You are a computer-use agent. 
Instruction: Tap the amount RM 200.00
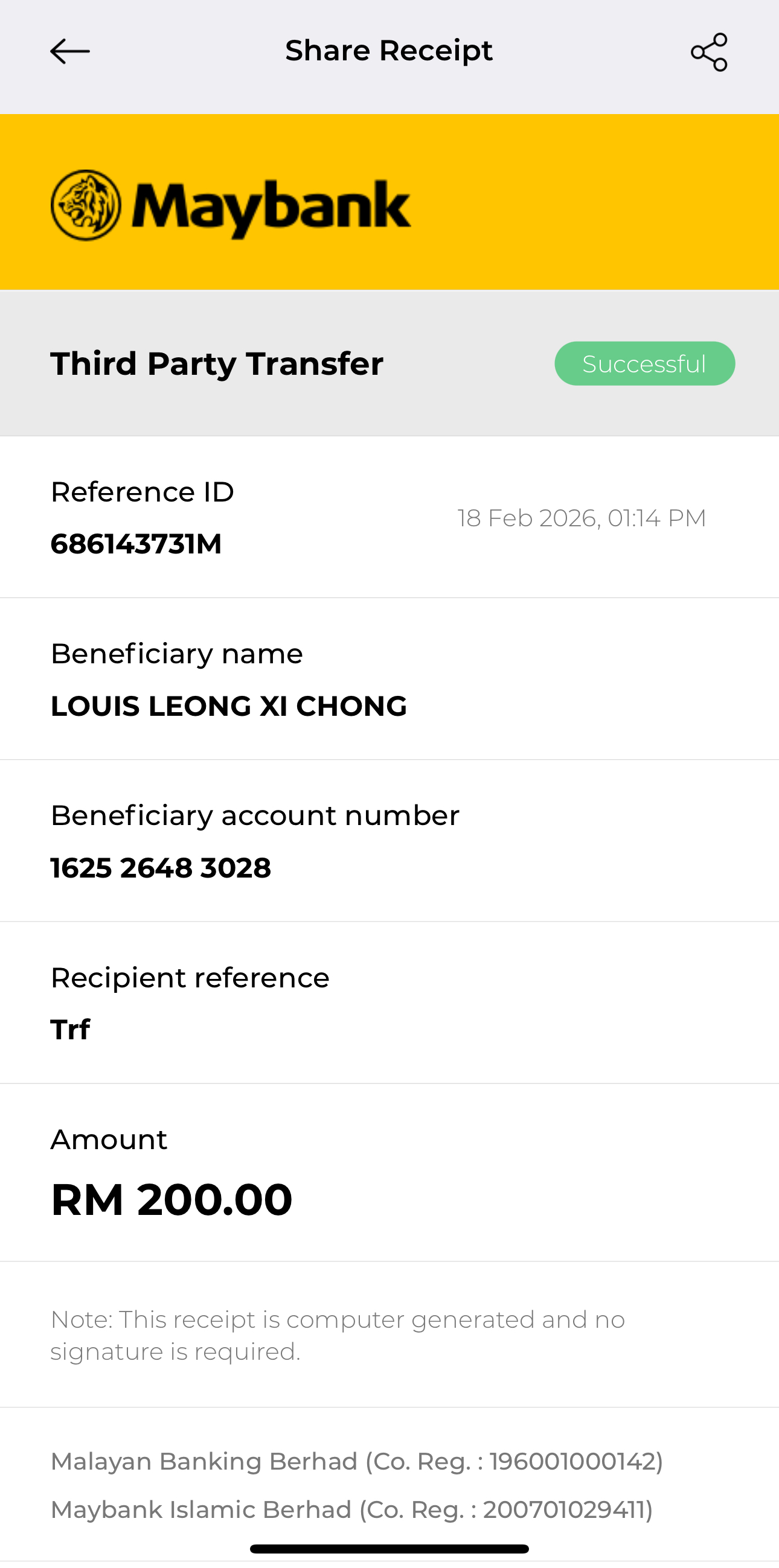pyautogui.click(x=172, y=1199)
